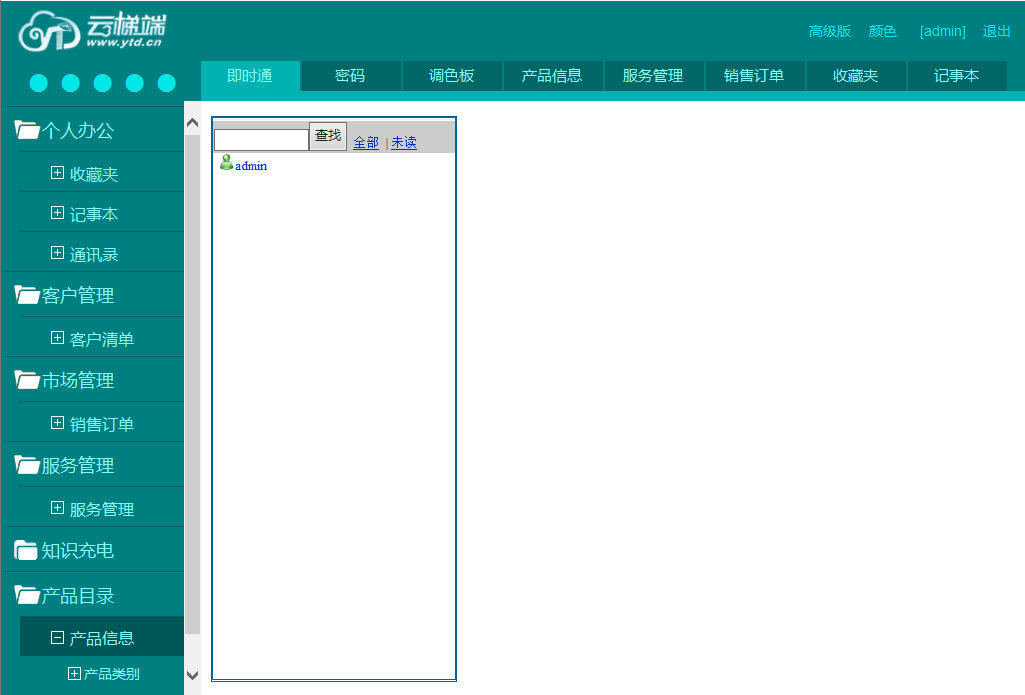Click the admin user avatar icon
The width and height of the screenshot is (1025, 695).
point(226,162)
